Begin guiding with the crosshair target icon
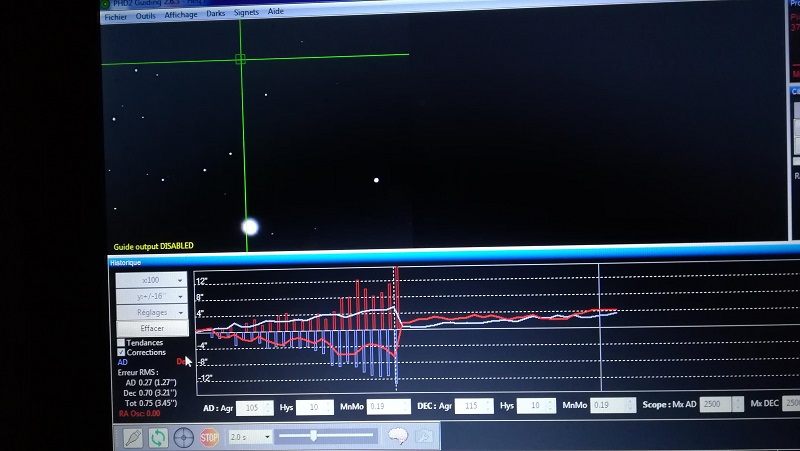 click(184, 438)
